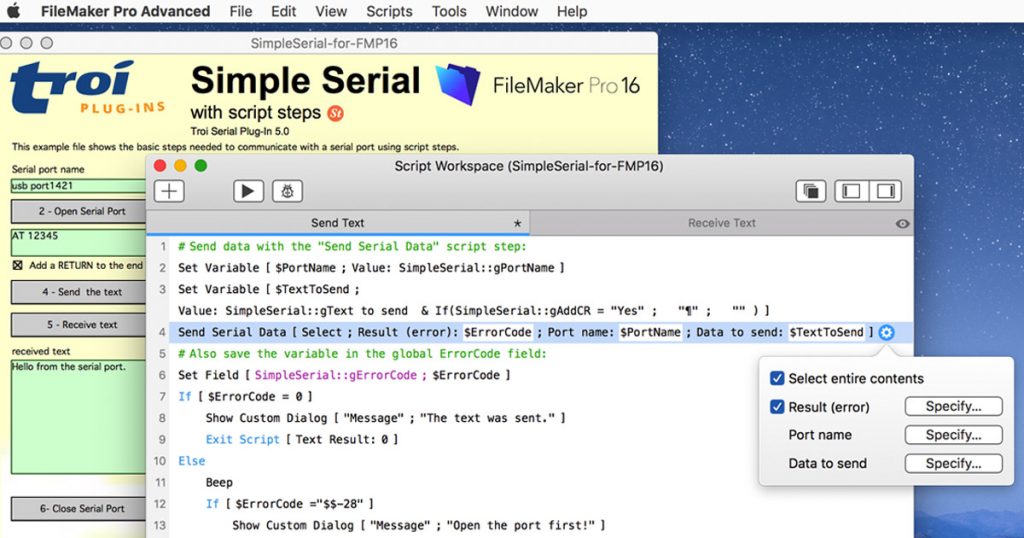Select the comment on script line 1
The height and width of the screenshot is (538, 1024).
352,247
